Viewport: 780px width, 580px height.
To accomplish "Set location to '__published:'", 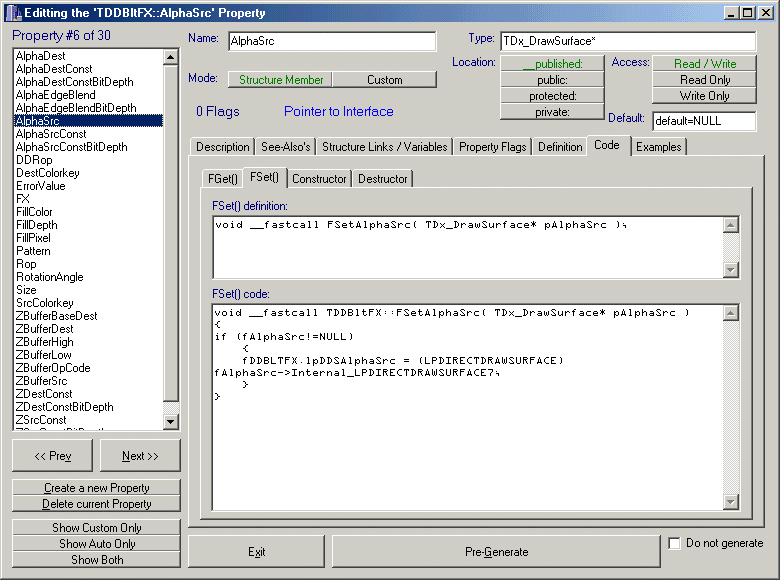I will pos(552,64).
